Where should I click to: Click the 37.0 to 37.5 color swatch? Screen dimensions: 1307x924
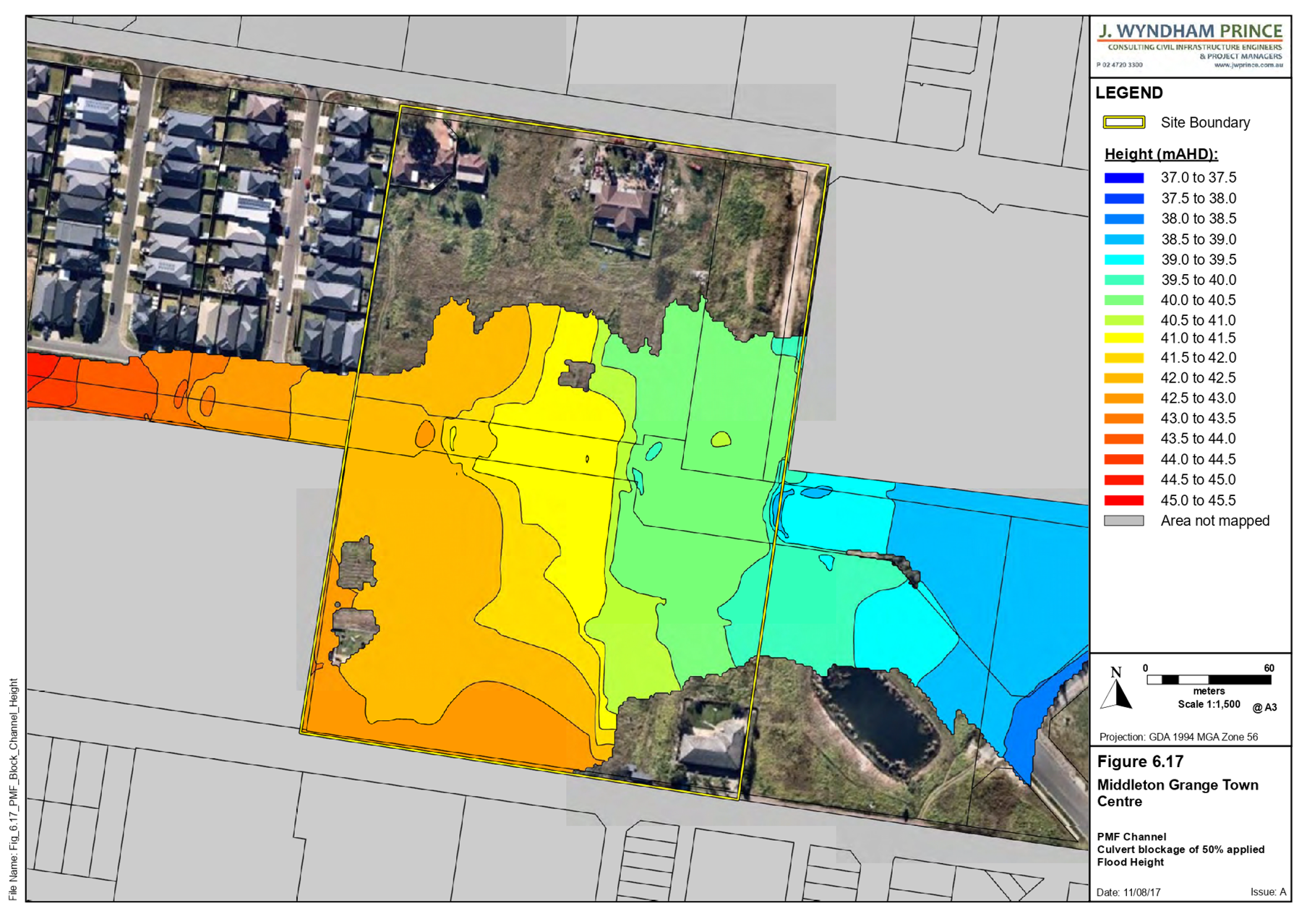pos(1123,178)
